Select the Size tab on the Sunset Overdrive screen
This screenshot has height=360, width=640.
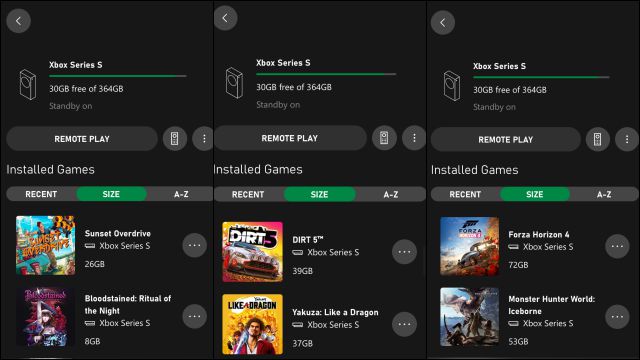(111, 194)
